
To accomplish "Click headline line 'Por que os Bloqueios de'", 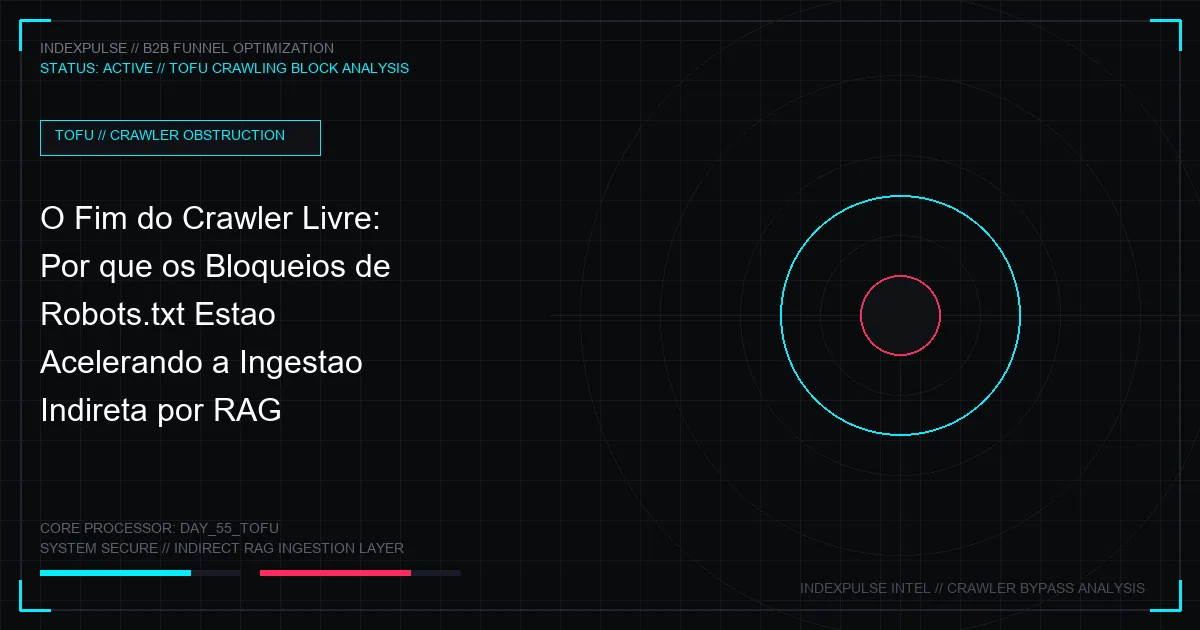I will click(215, 267).
